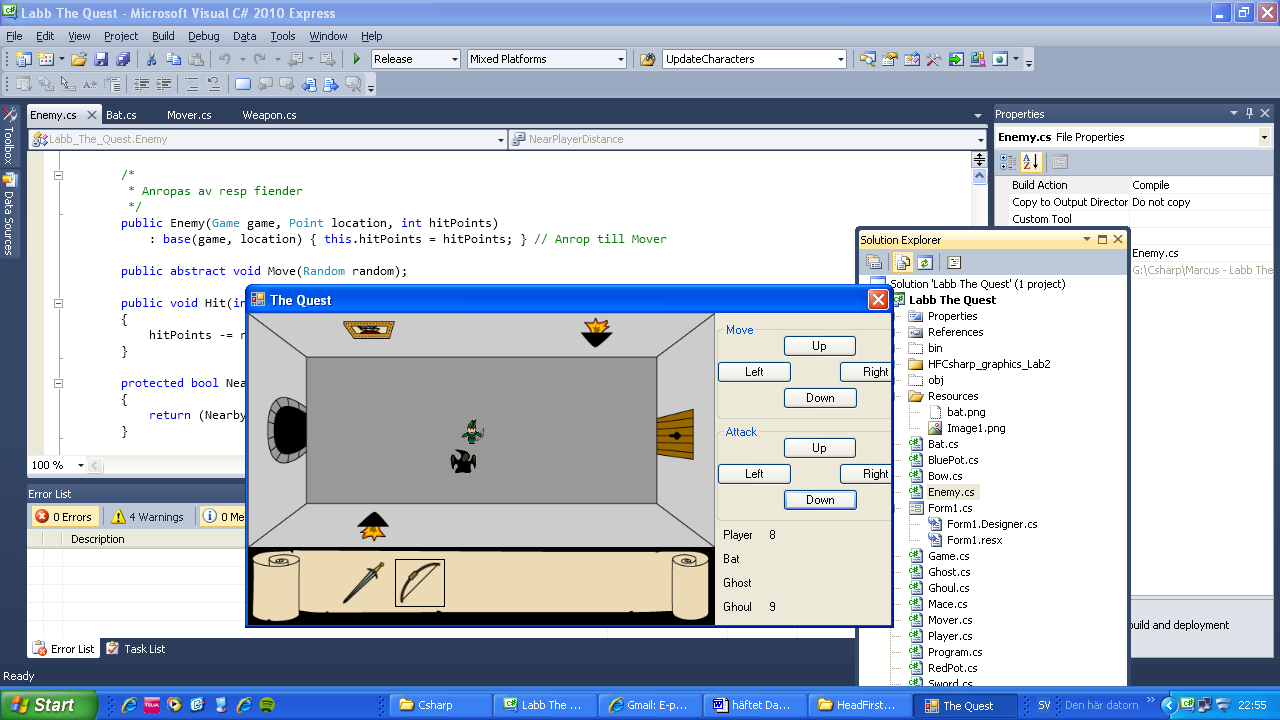Switch to the Mover.cs tab
Screen dimensions: 1280x720
[189, 115]
